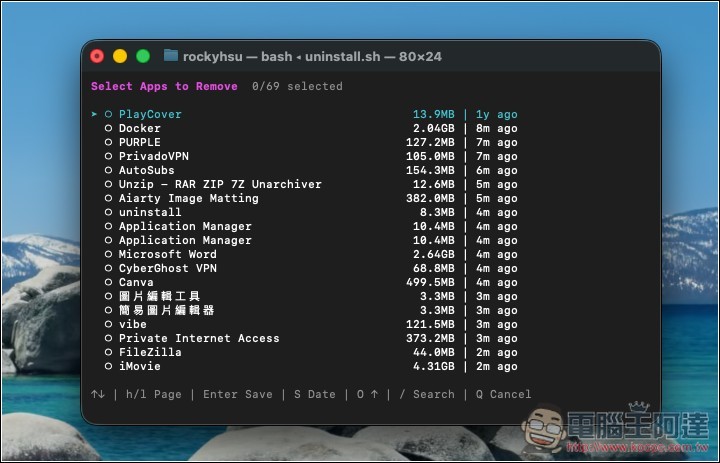Toggle the PrivadoVPN selection circle
The height and width of the screenshot is (463, 720).
(x=108, y=156)
